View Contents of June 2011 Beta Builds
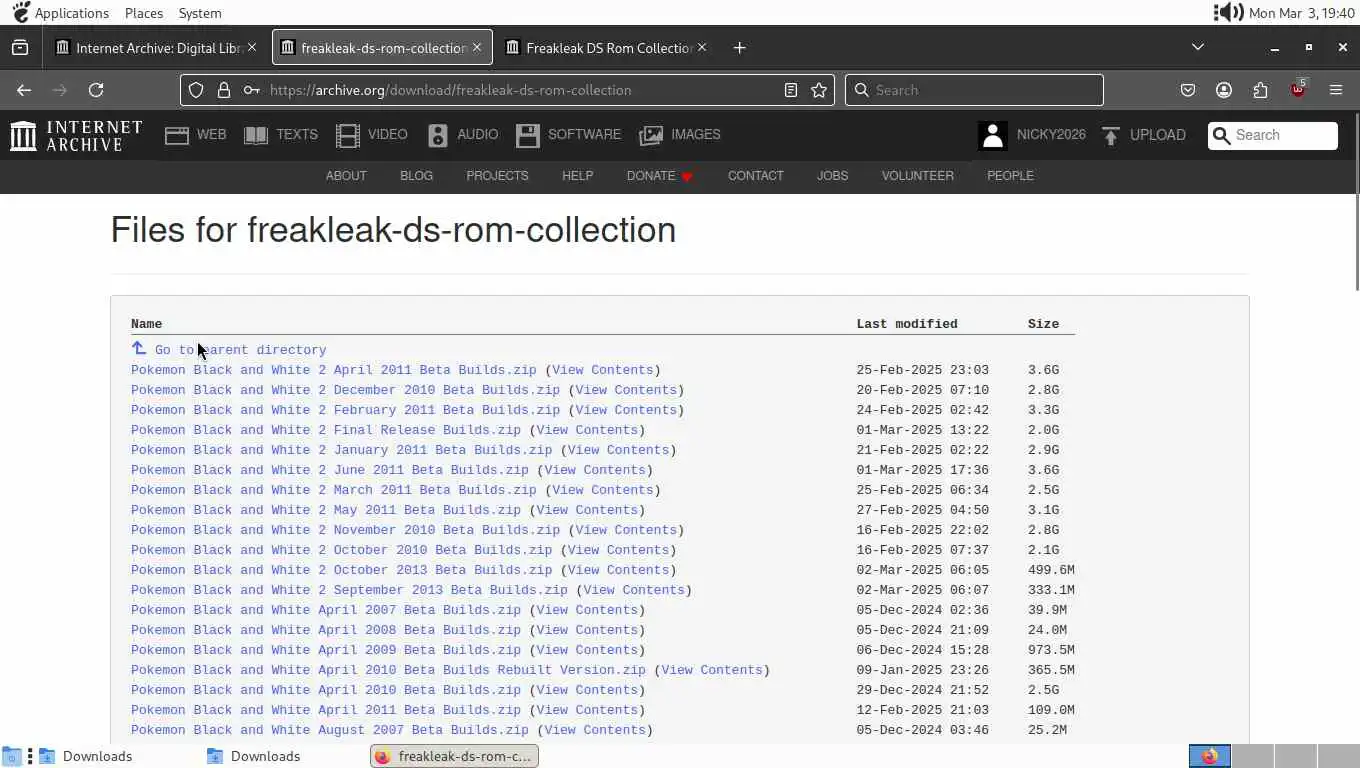This screenshot has height=768, width=1360. (594, 470)
